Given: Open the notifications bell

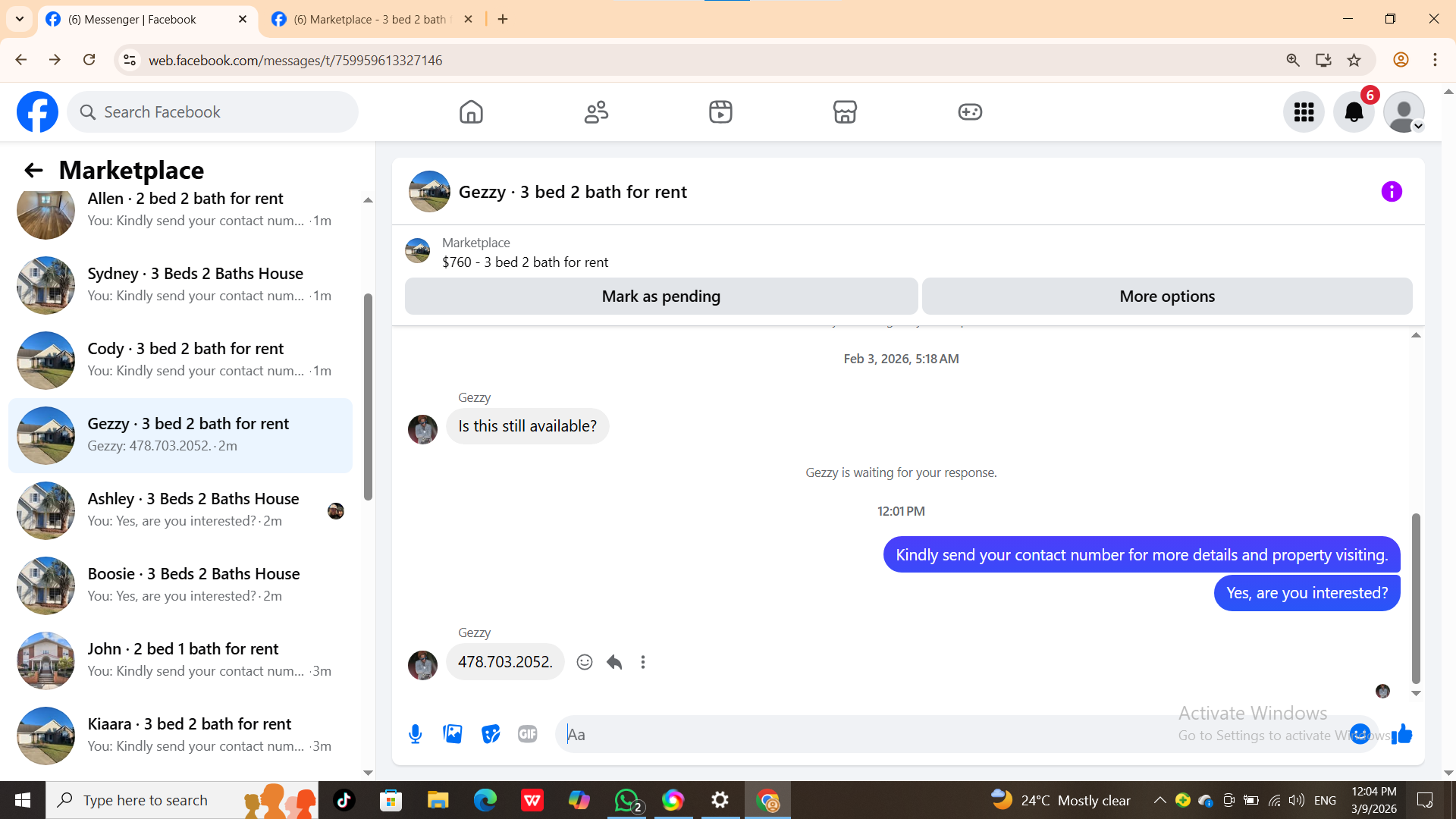Looking at the screenshot, I should click(1354, 112).
